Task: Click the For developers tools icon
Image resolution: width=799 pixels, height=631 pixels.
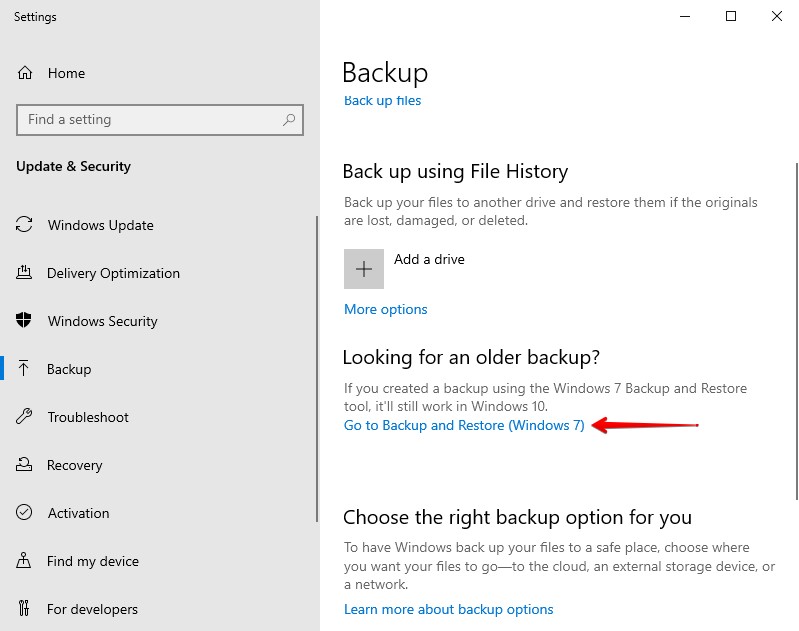Action: (x=23, y=608)
